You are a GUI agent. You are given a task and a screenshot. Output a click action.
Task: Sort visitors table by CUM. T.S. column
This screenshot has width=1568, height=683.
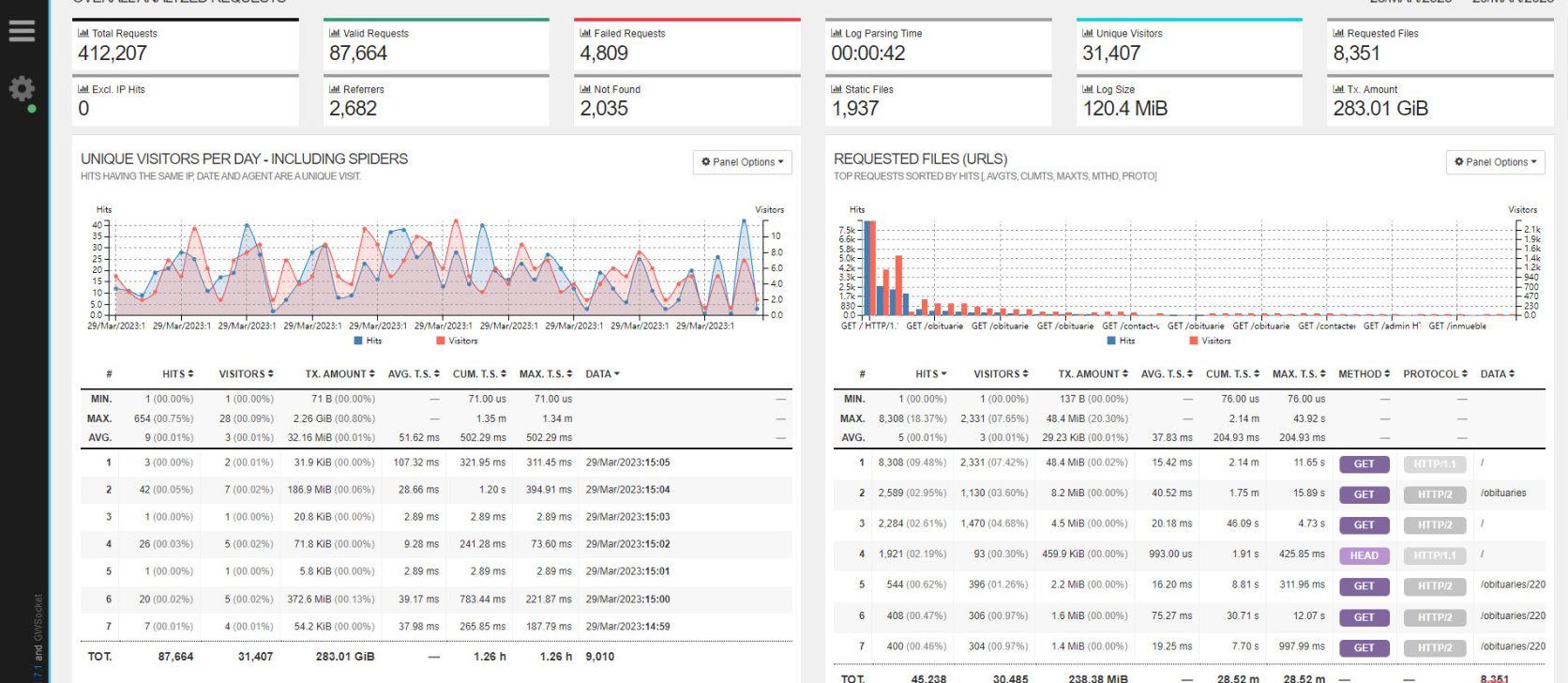[x=480, y=373]
